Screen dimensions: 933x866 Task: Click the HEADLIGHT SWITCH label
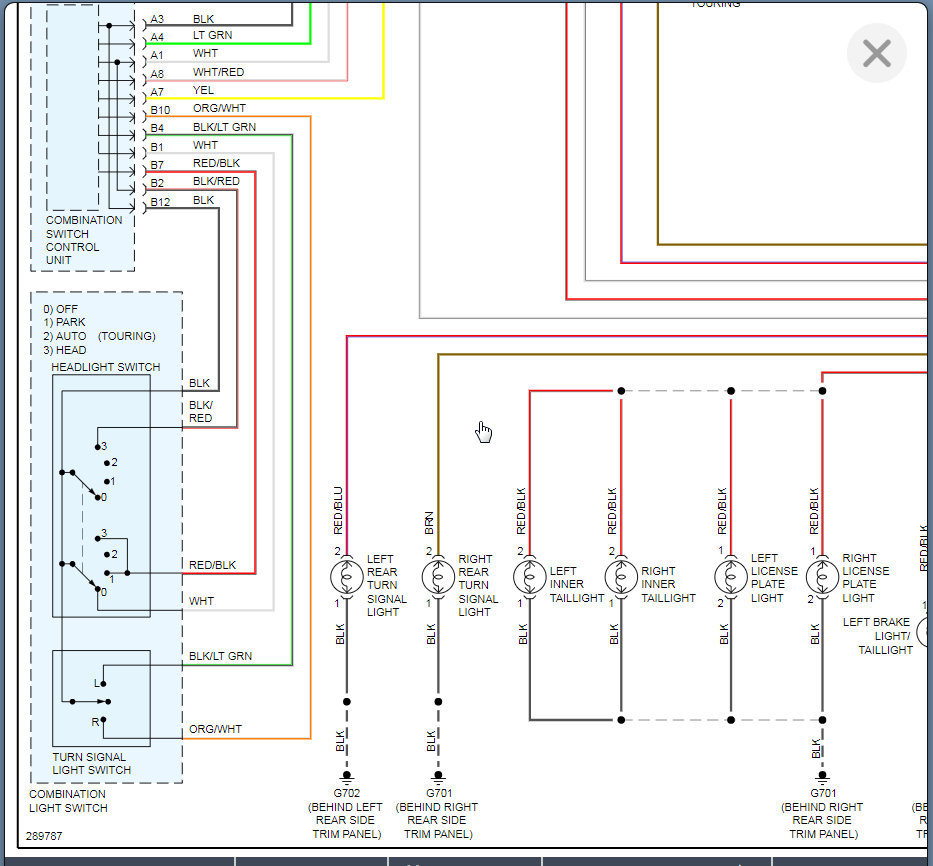(106, 367)
